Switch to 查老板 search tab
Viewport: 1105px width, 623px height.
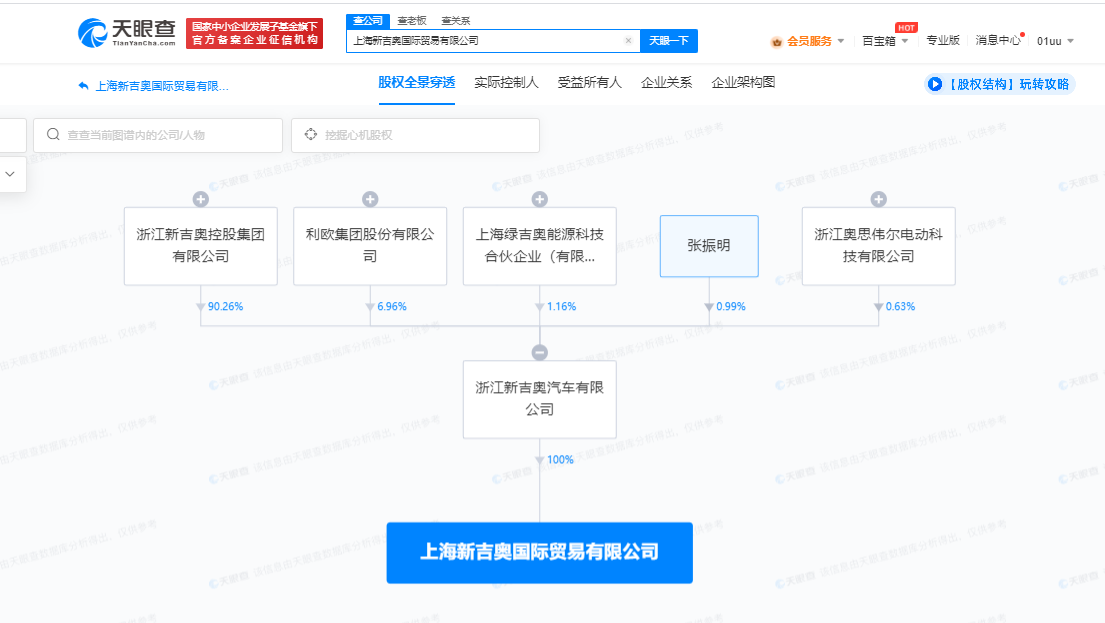412,20
